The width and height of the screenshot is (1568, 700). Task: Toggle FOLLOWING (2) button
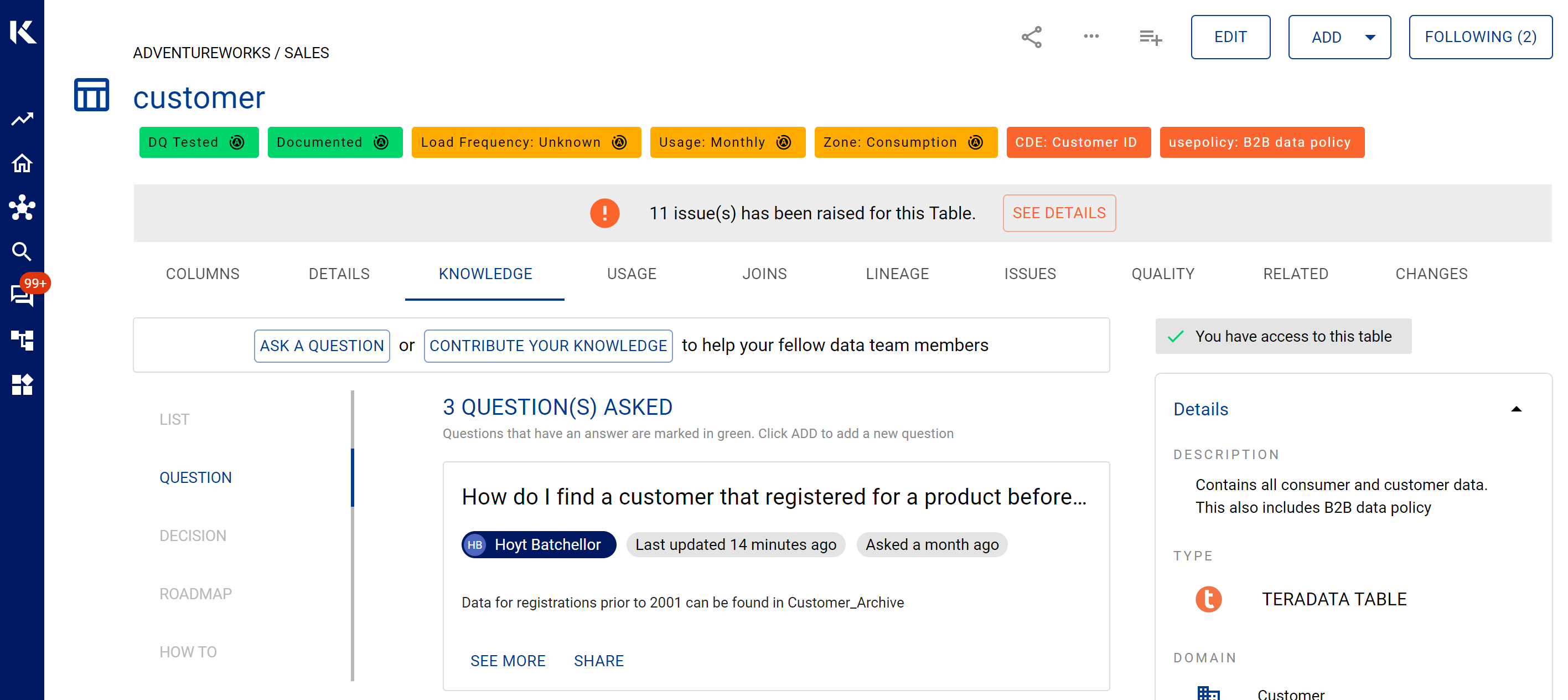click(1480, 37)
